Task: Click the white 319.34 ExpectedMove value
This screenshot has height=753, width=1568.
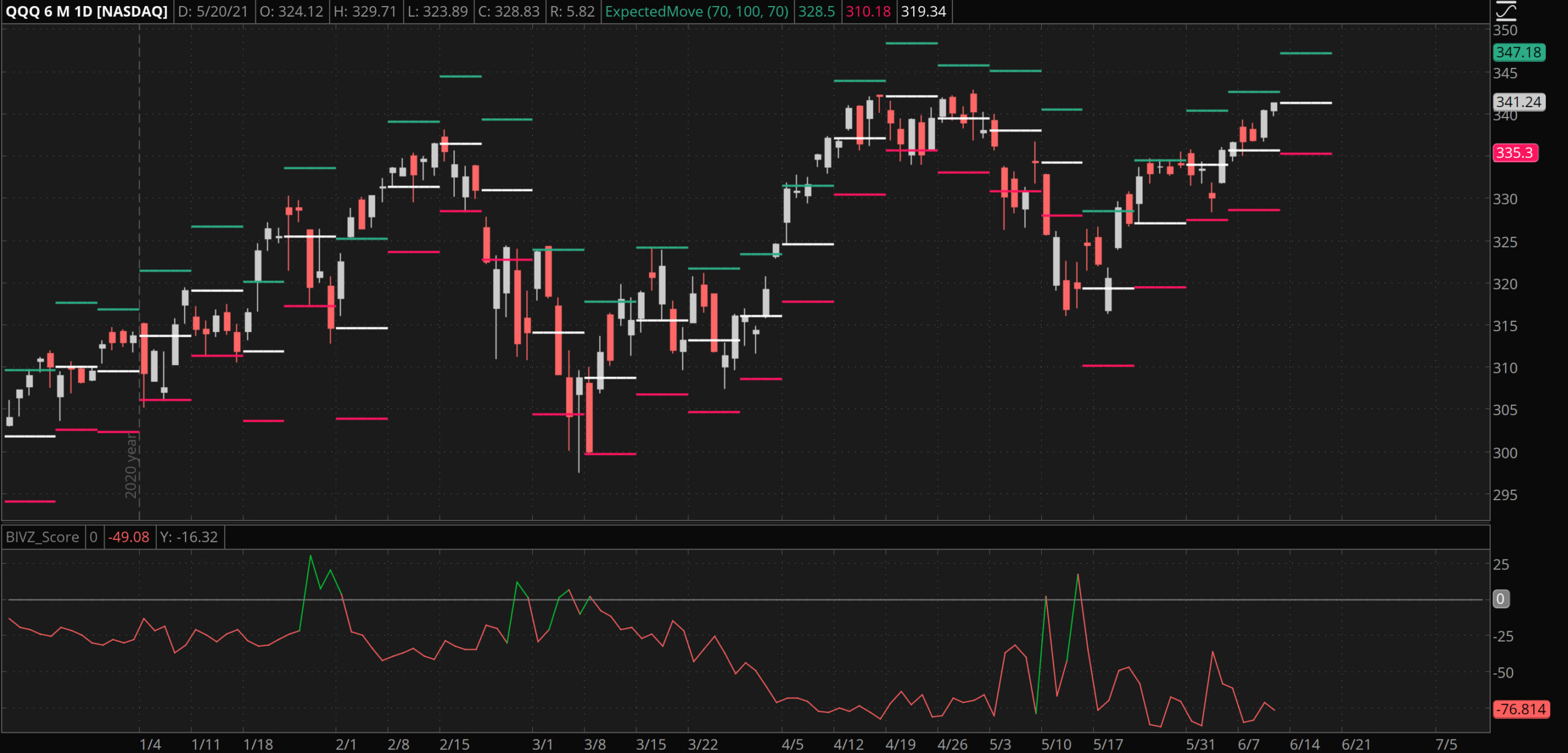Action: click(924, 12)
